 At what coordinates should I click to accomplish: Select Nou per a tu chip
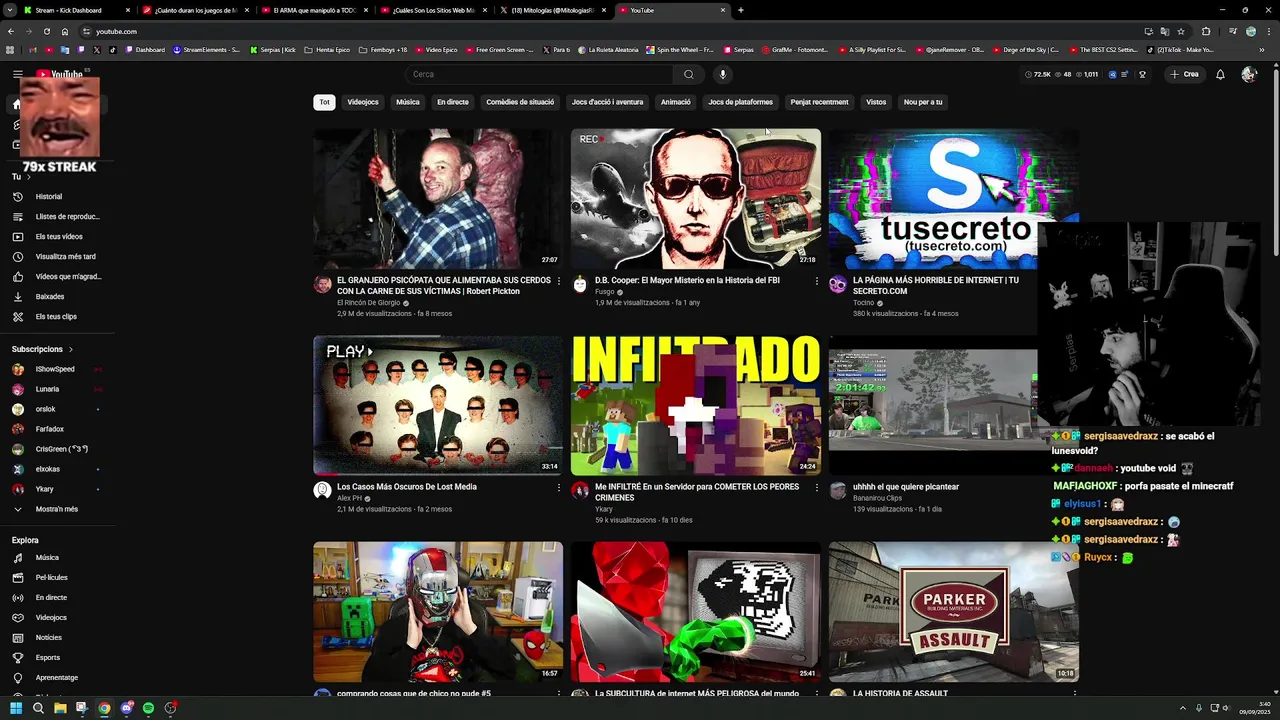tap(923, 102)
